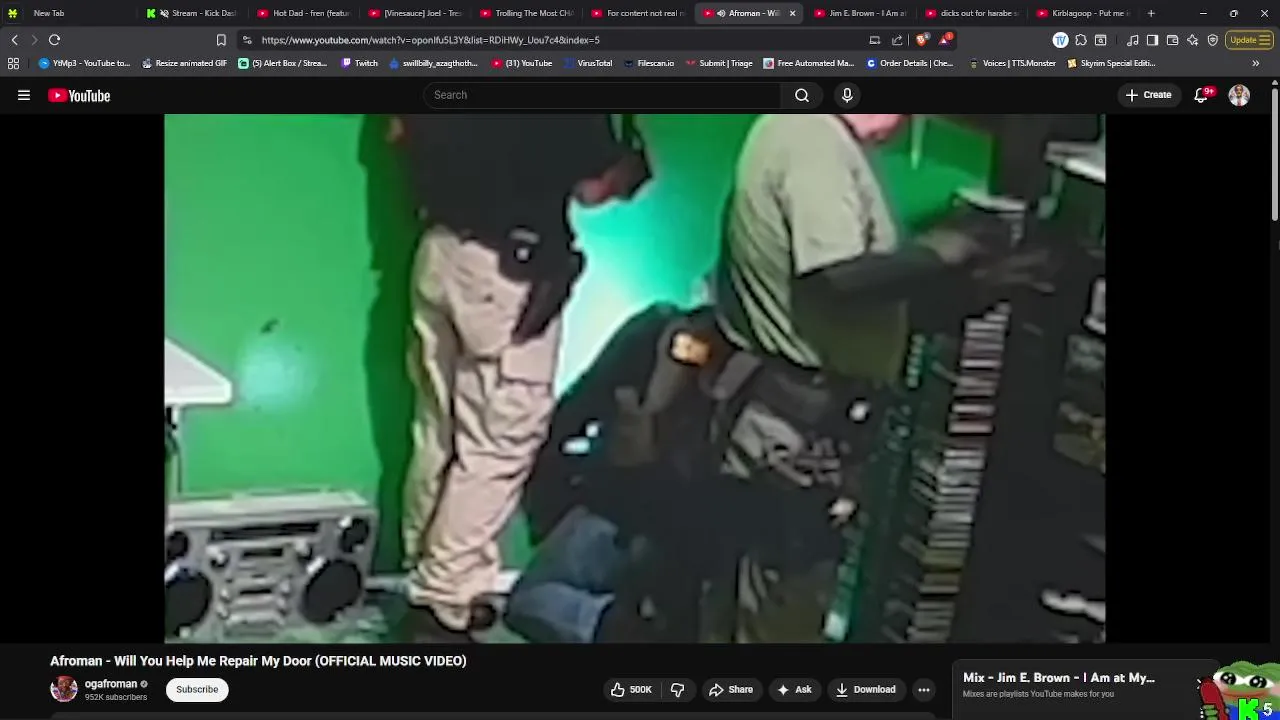Open the site settings icon in the address bar
Screen dimensions: 1280x720
coord(247,40)
